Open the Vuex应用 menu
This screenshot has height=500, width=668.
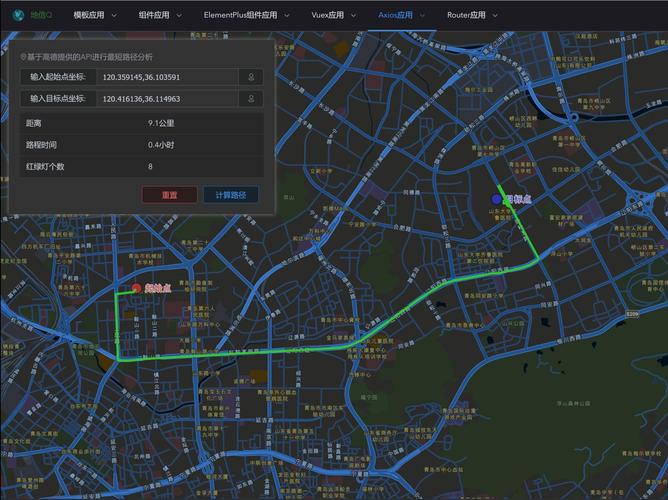328,15
